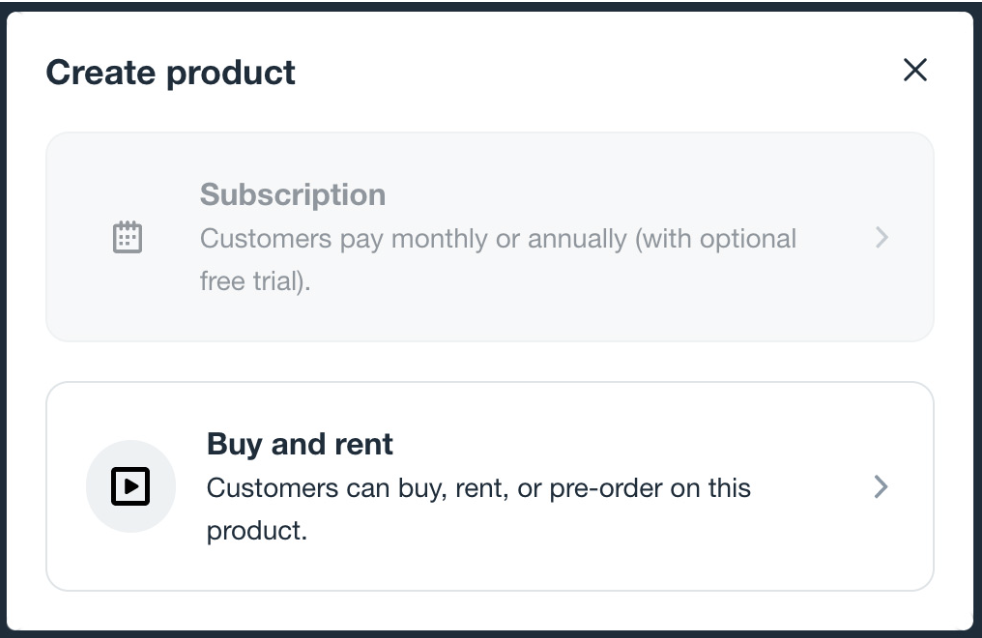Image resolution: width=982 pixels, height=638 pixels.
Task: Close the Create product dialog
Action: coord(914,71)
